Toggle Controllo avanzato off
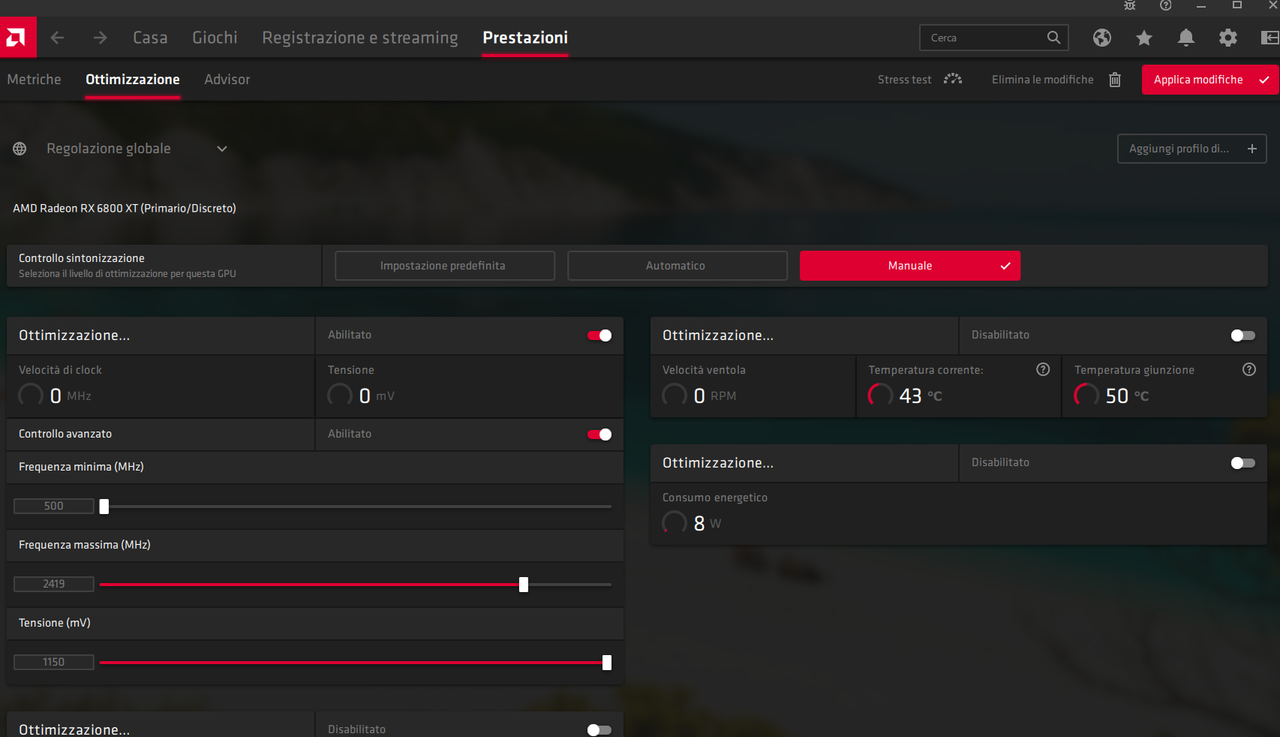Image resolution: width=1280 pixels, height=737 pixels. point(599,434)
